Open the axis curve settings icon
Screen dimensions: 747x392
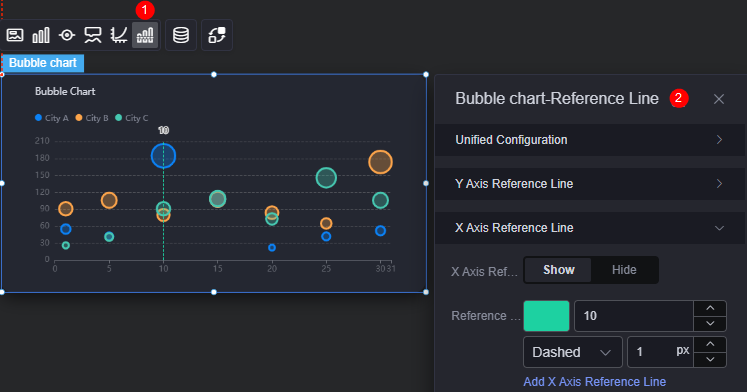click(119, 35)
